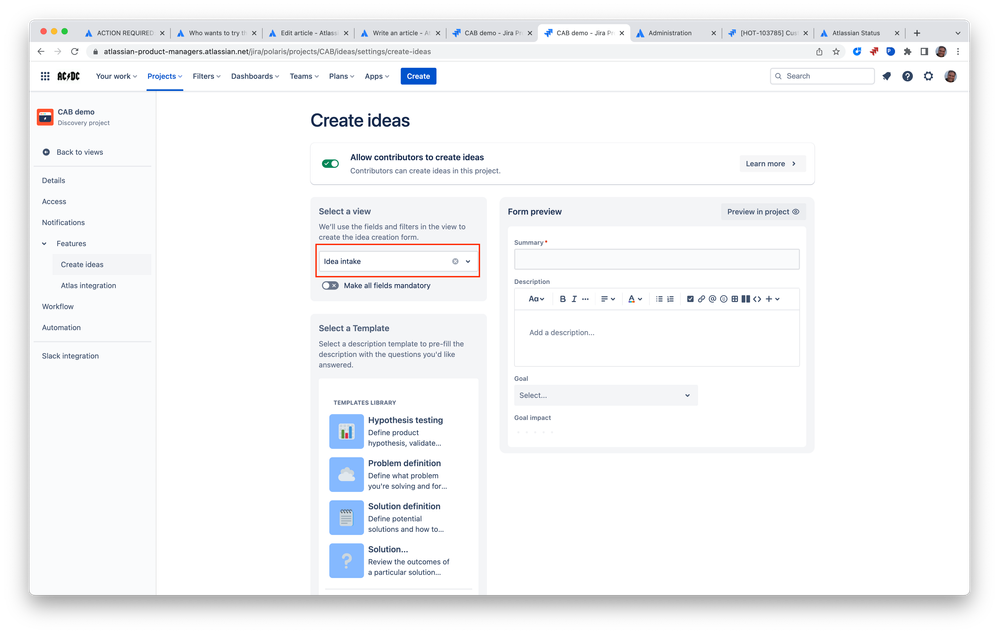Click Learn more button

(772, 164)
